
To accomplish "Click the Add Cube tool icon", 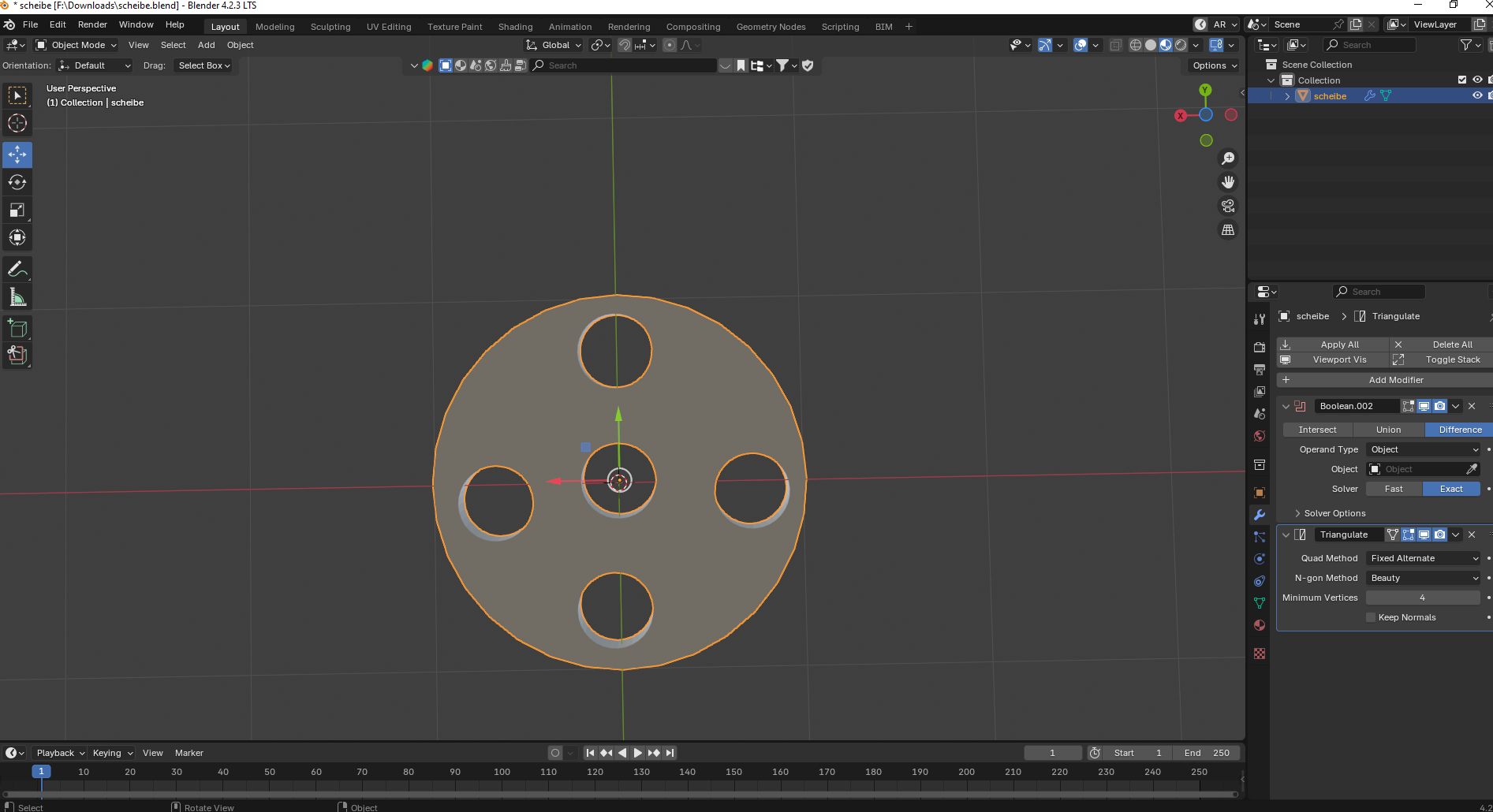I will (x=17, y=329).
